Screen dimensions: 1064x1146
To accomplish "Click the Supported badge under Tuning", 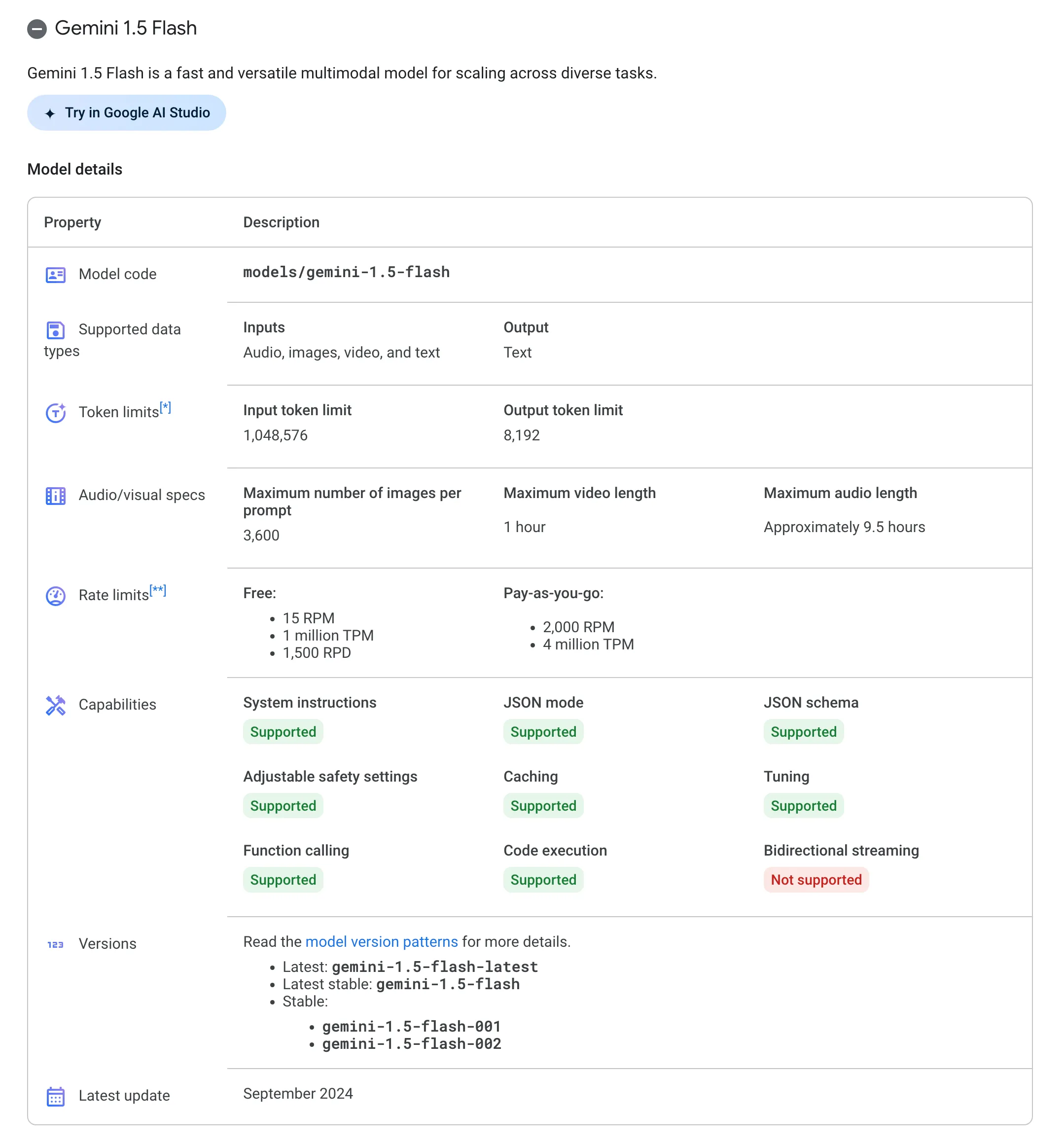I will [803, 806].
